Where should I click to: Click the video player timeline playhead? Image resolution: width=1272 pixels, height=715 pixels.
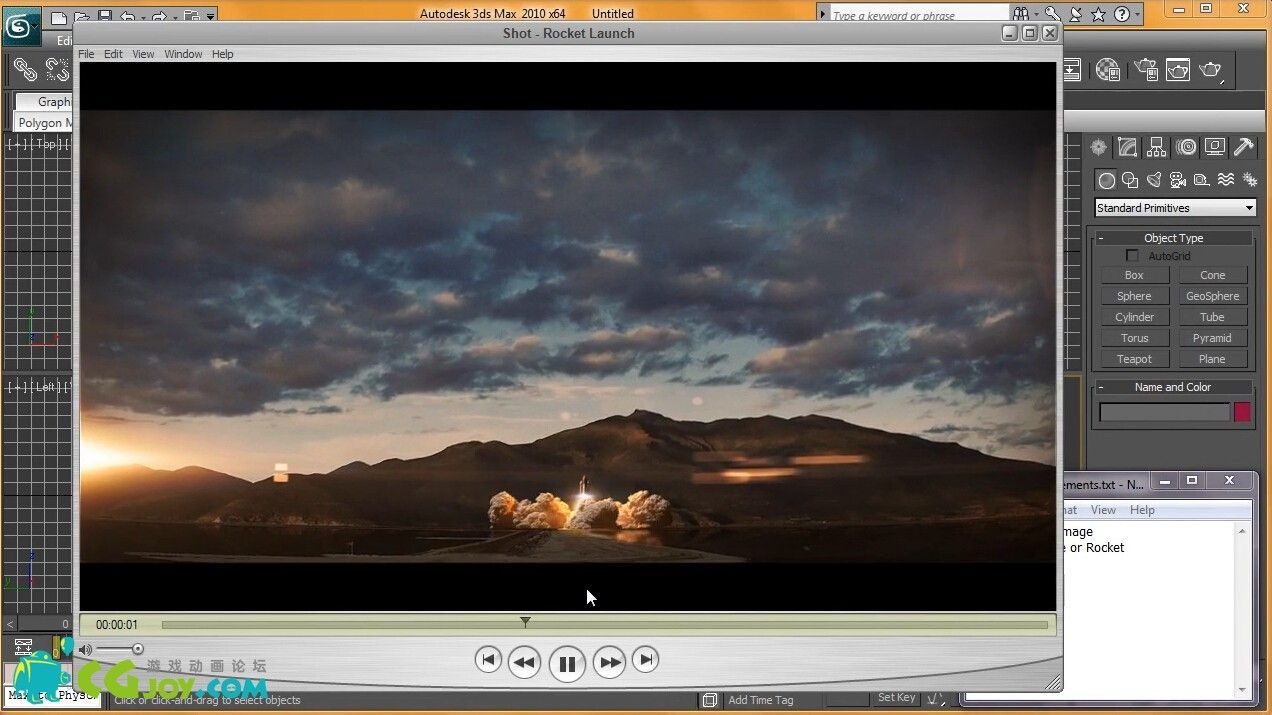(525, 622)
